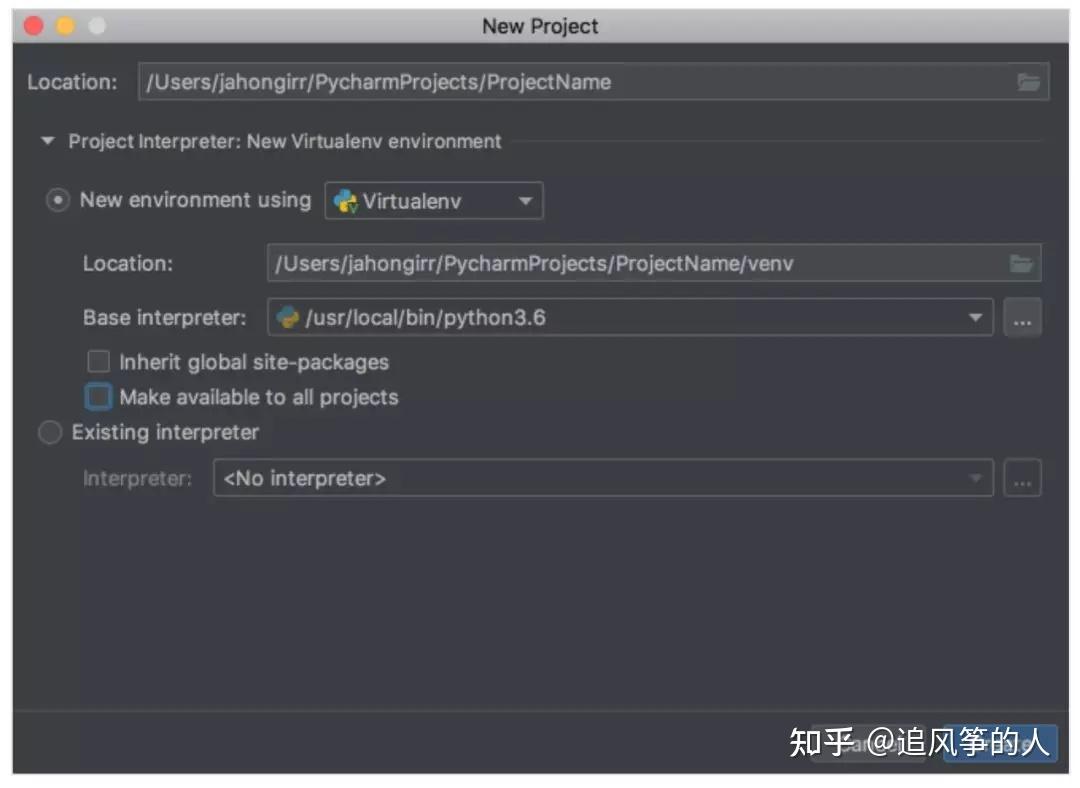Viewport: 1080px width, 788px height.
Task: Click the Cancel button
Action: (868, 745)
